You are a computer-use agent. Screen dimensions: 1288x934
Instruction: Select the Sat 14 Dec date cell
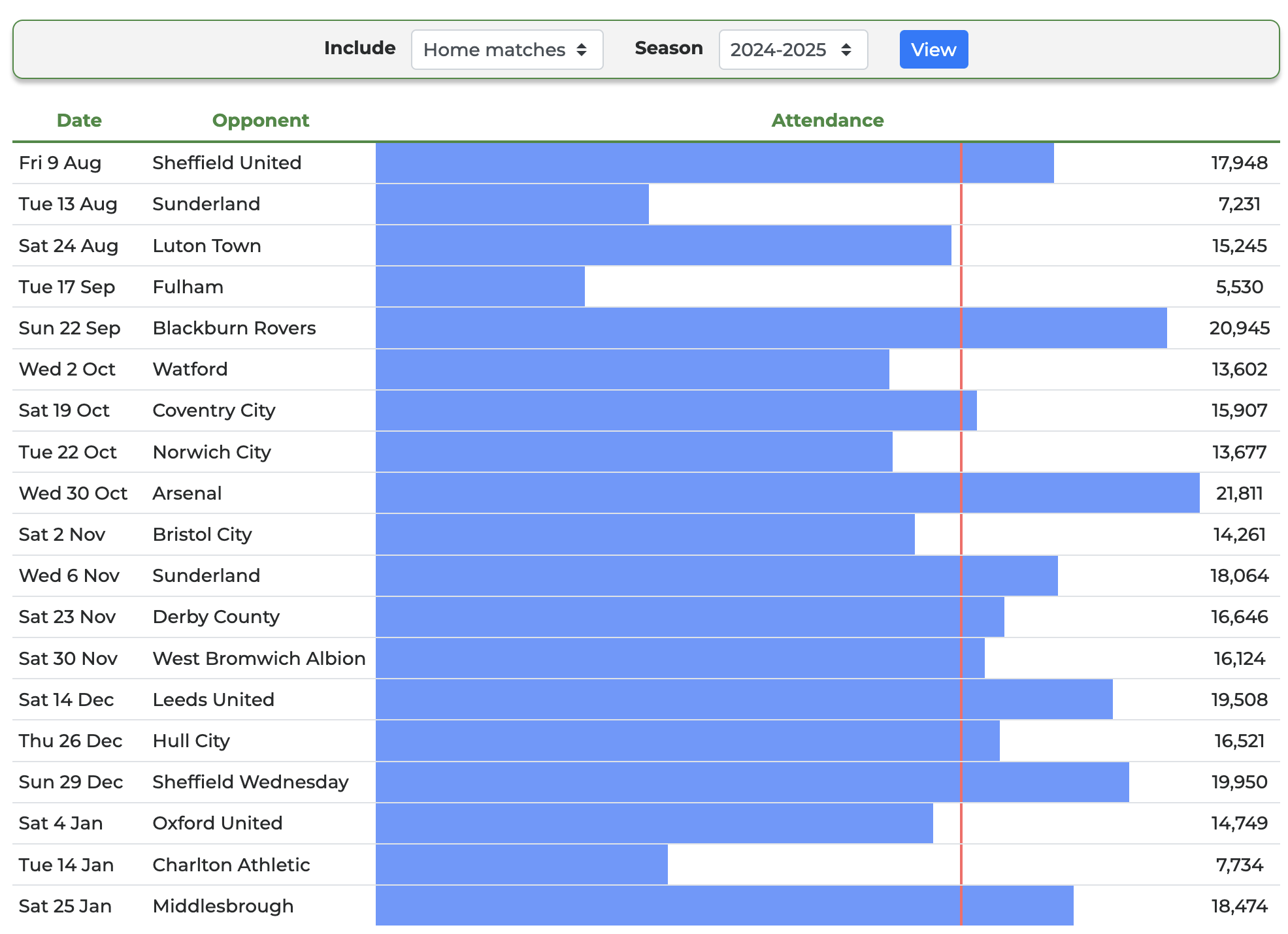(66, 700)
